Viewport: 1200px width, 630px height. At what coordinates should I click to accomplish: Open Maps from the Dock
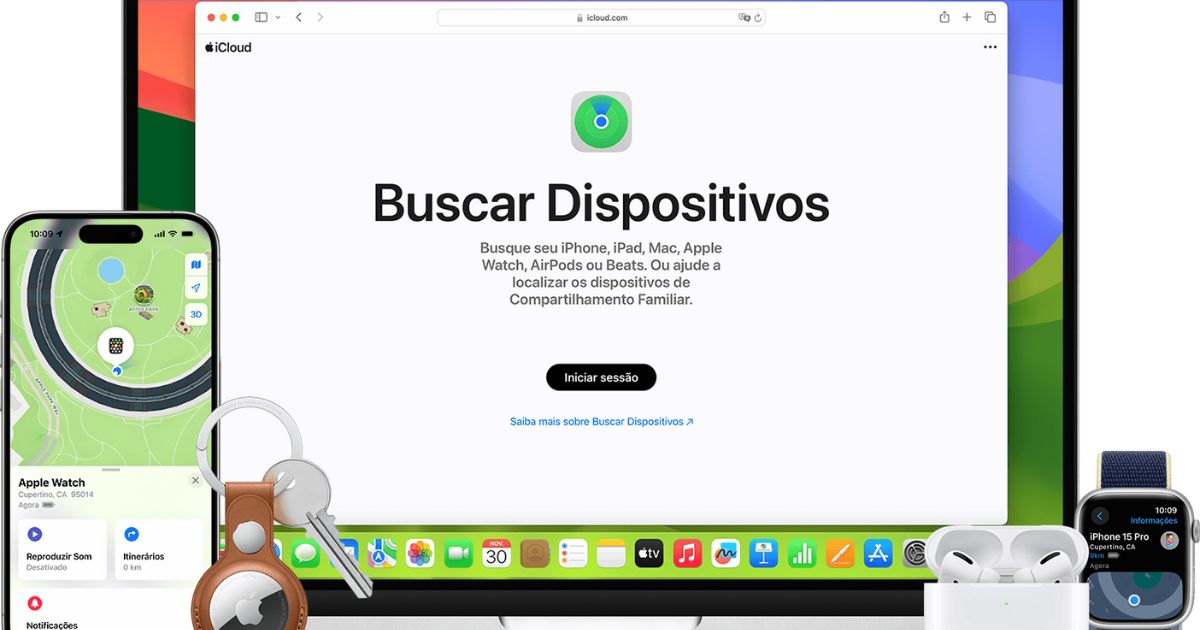[x=382, y=553]
